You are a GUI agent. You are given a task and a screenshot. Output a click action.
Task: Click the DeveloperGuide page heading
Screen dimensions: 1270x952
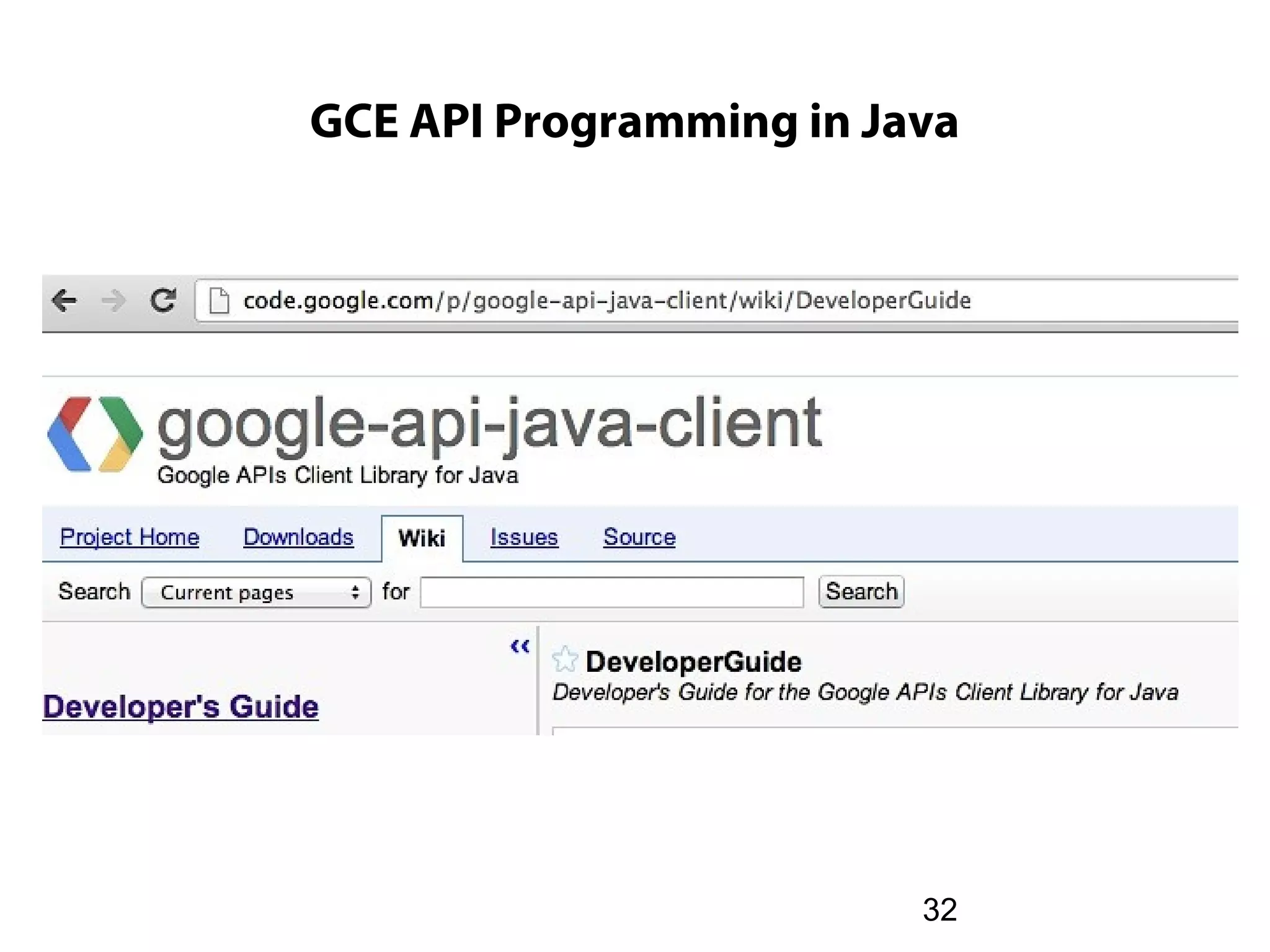pos(693,662)
